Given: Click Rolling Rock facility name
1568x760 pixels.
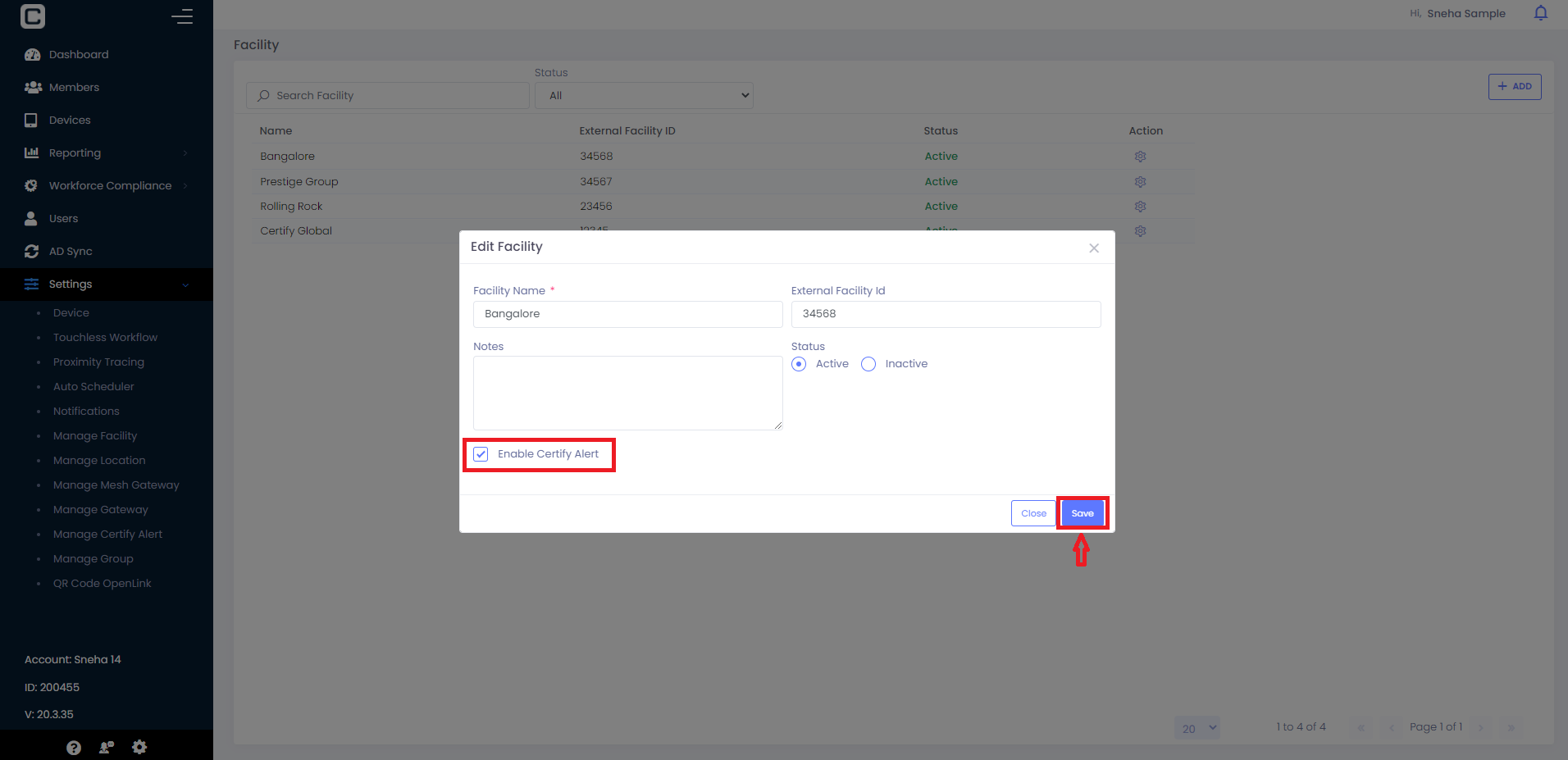Looking at the screenshot, I should tap(291, 206).
